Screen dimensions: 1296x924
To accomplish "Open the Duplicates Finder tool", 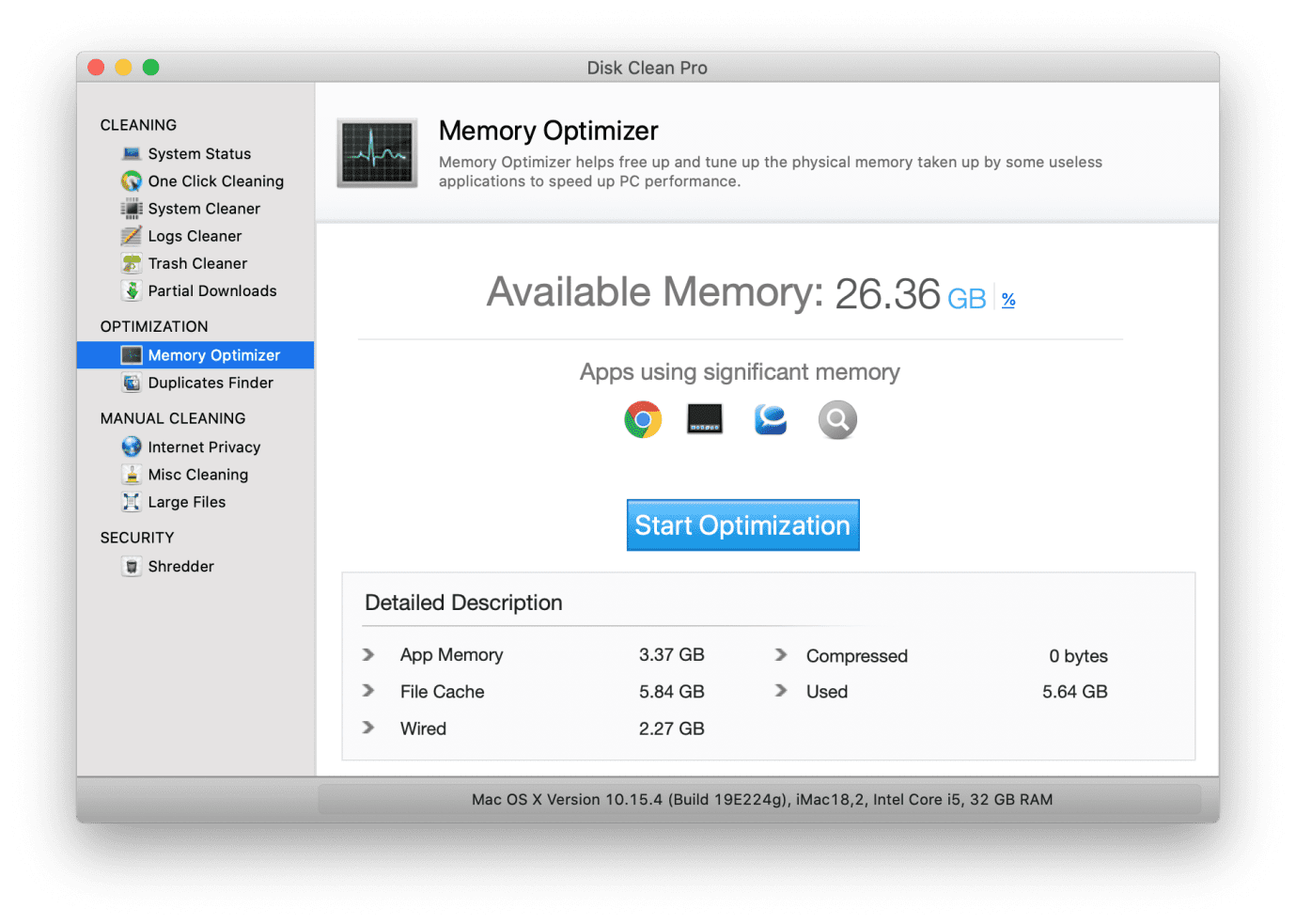I will click(x=210, y=383).
